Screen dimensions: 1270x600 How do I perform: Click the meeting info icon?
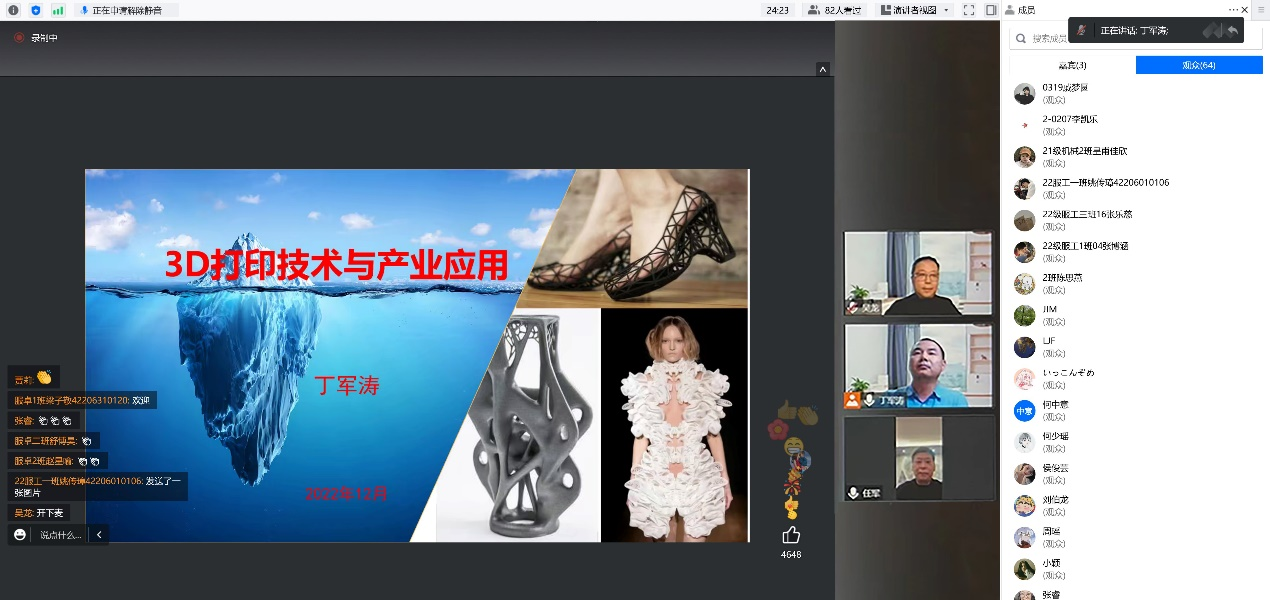click(x=13, y=10)
